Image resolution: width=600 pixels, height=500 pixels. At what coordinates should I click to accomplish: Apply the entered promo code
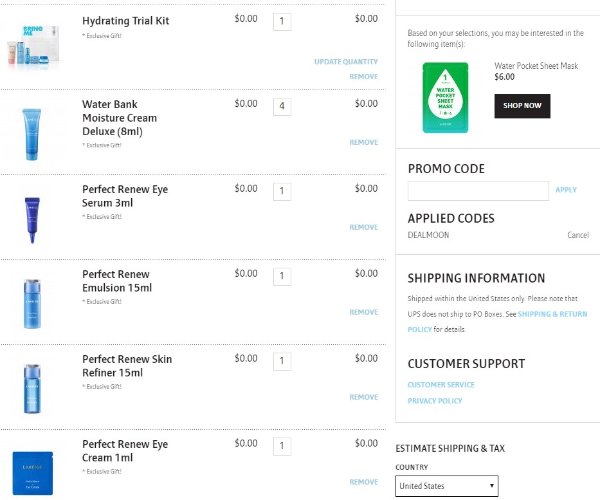pyautogui.click(x=566, y=190)
